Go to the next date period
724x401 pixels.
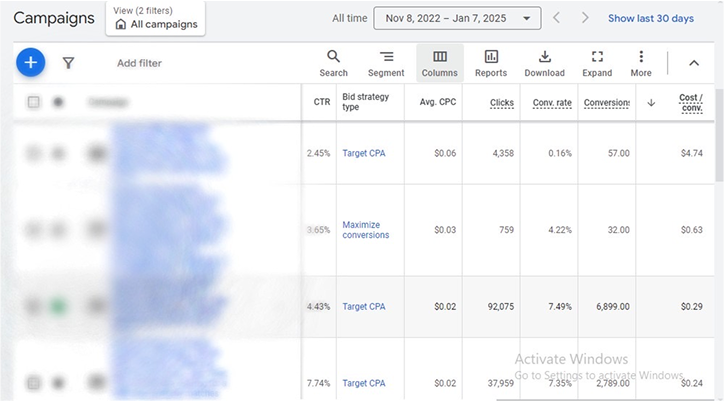coord(585,18)
